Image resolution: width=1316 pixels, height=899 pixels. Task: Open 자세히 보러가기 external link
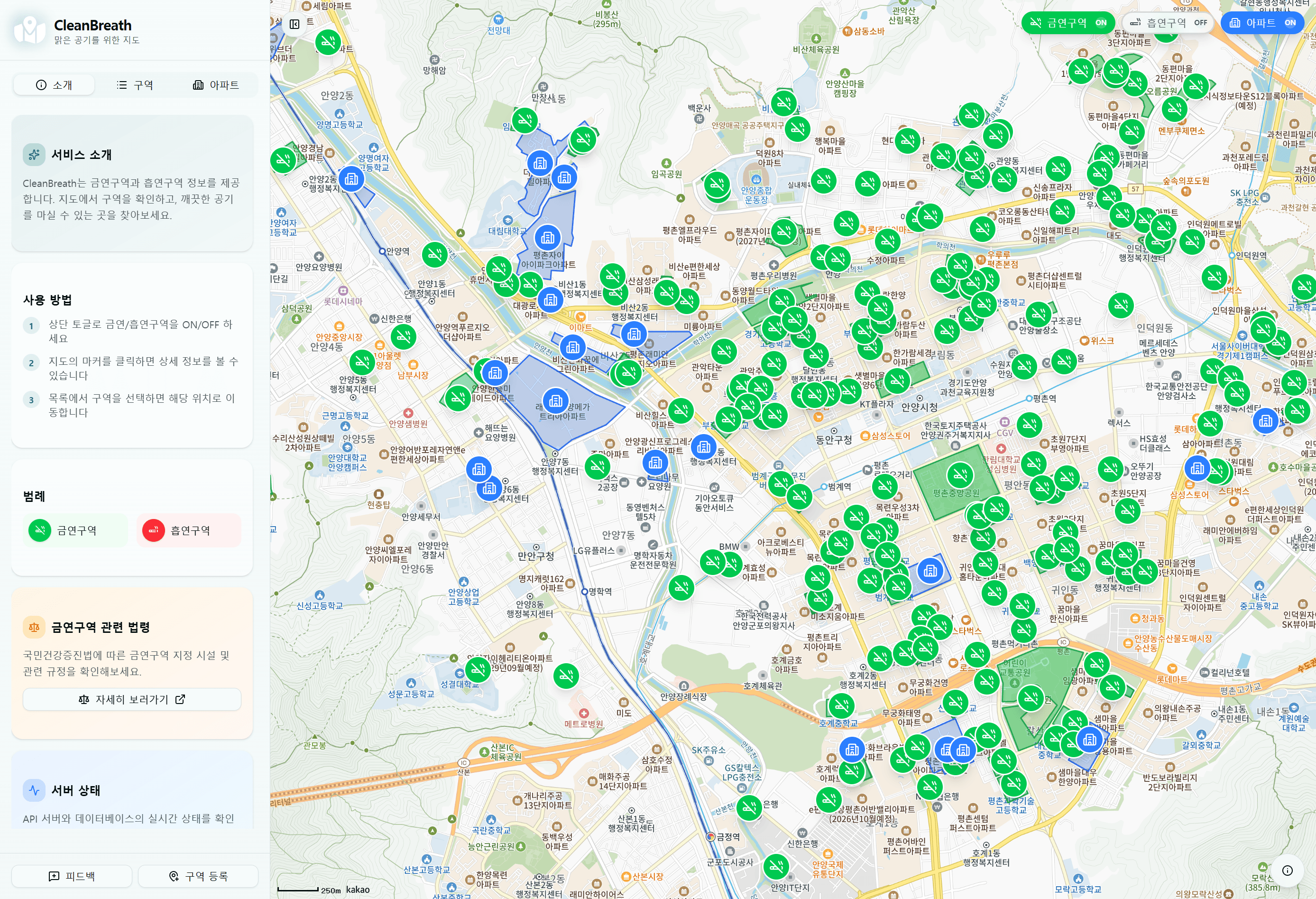[x=132, y=700]
